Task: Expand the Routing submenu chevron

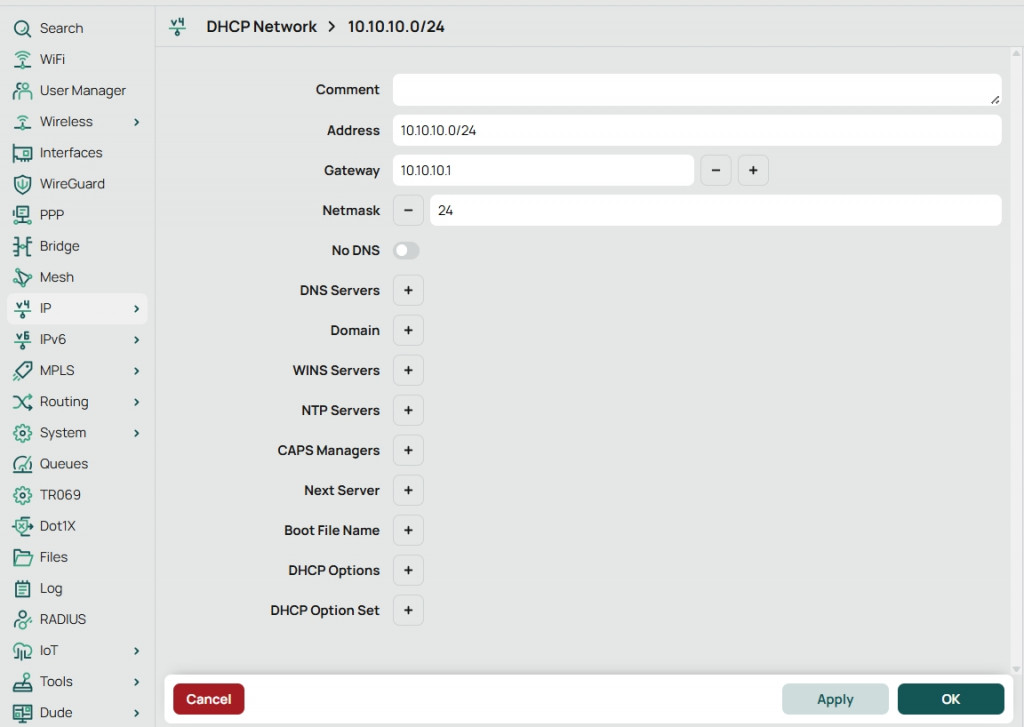Action: [x=136, y=402]
